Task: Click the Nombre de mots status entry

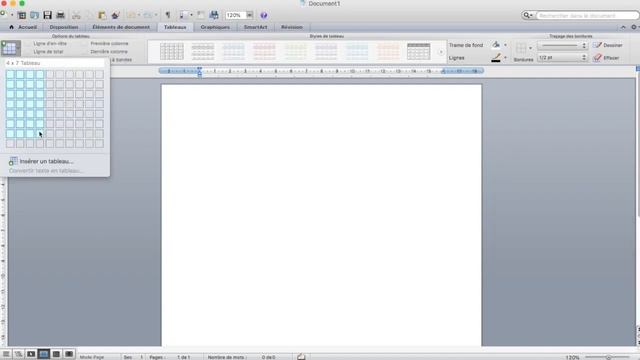Action: [x=227, y=357]
